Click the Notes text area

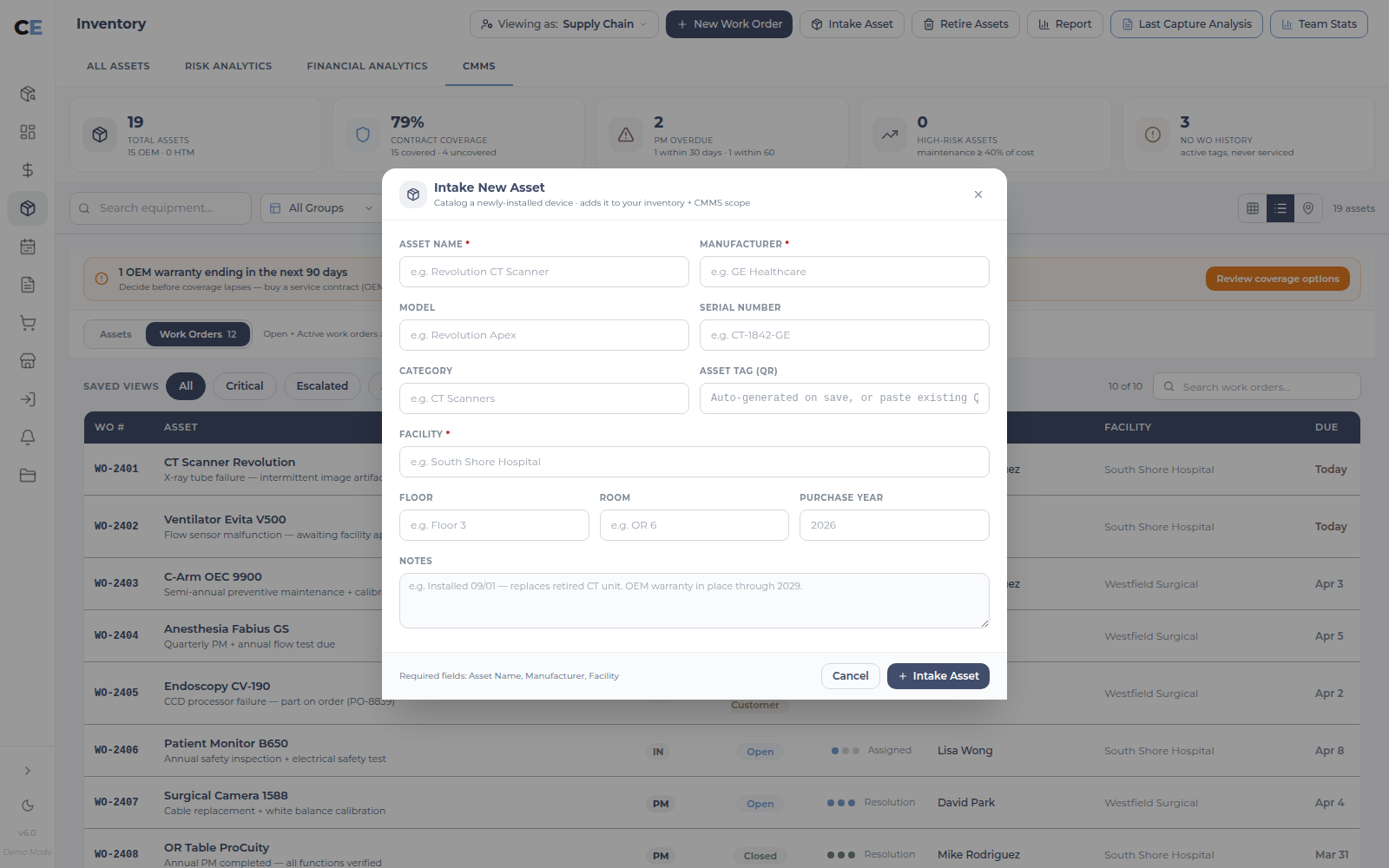694,601
